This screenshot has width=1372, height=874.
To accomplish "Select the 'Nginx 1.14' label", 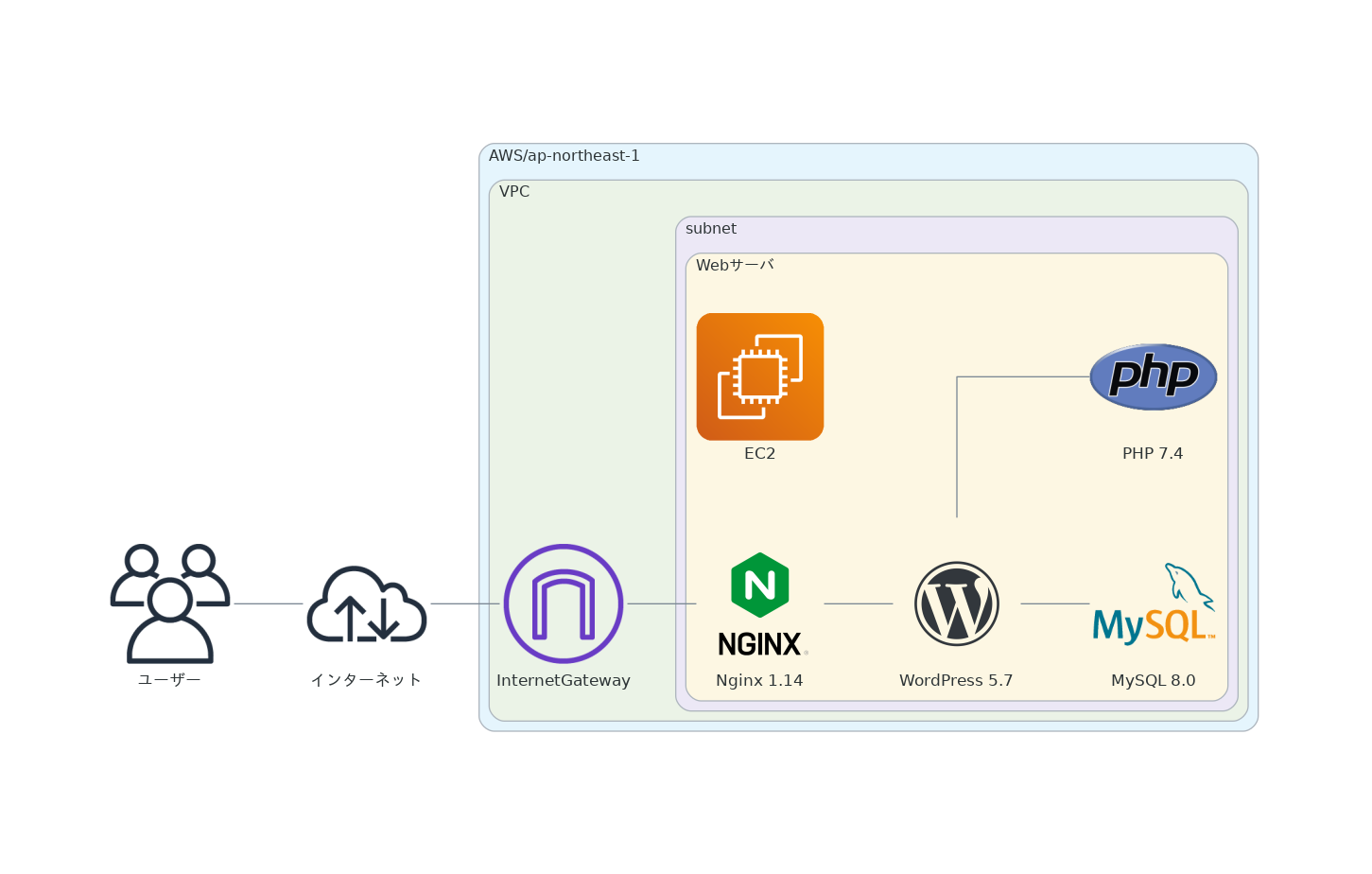I will [x=760, y=680].
